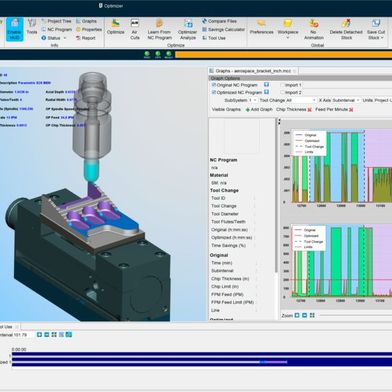Click the Optimized tool use timeline bar
The height and width of the screenshot is (392, 392).
202,362
